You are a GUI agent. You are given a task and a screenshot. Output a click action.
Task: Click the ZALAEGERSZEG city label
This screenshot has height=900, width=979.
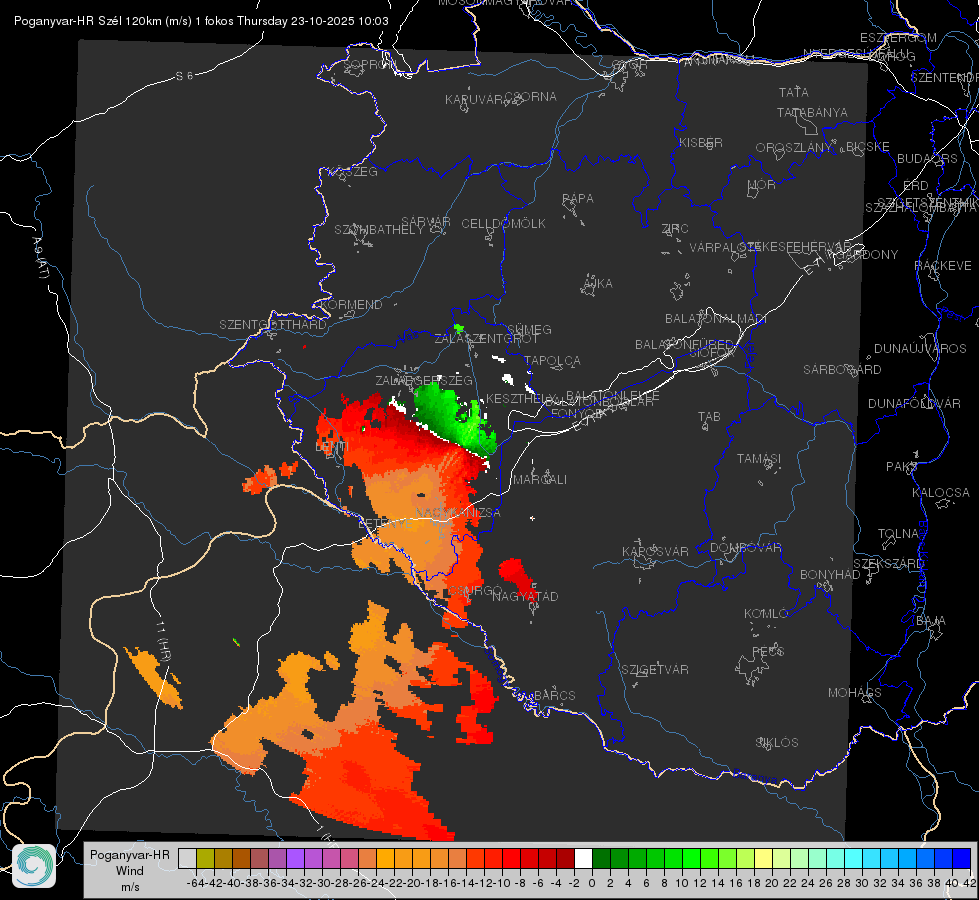(x=424, y=380)
